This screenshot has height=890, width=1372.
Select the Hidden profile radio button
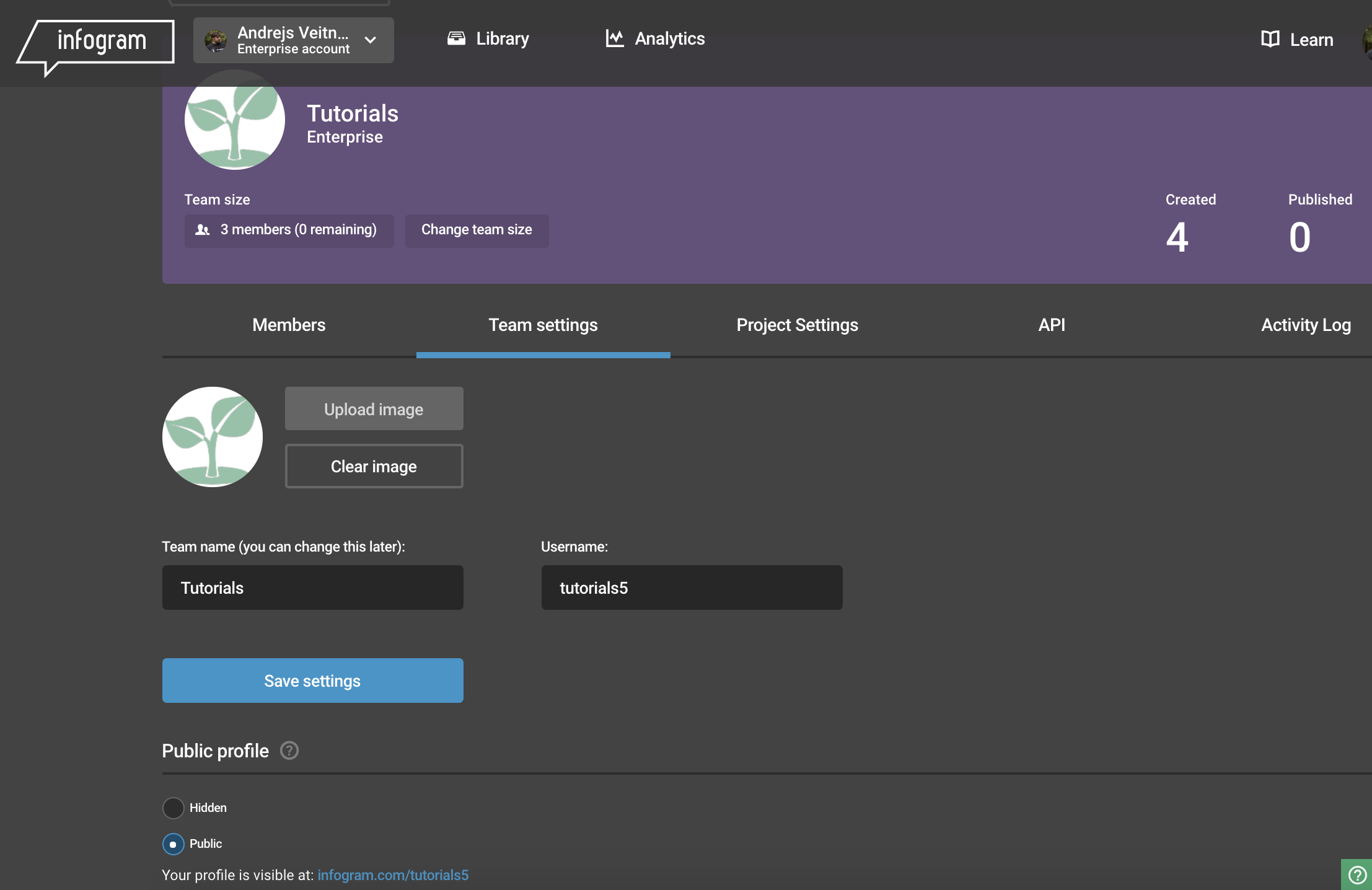point(173,808)
